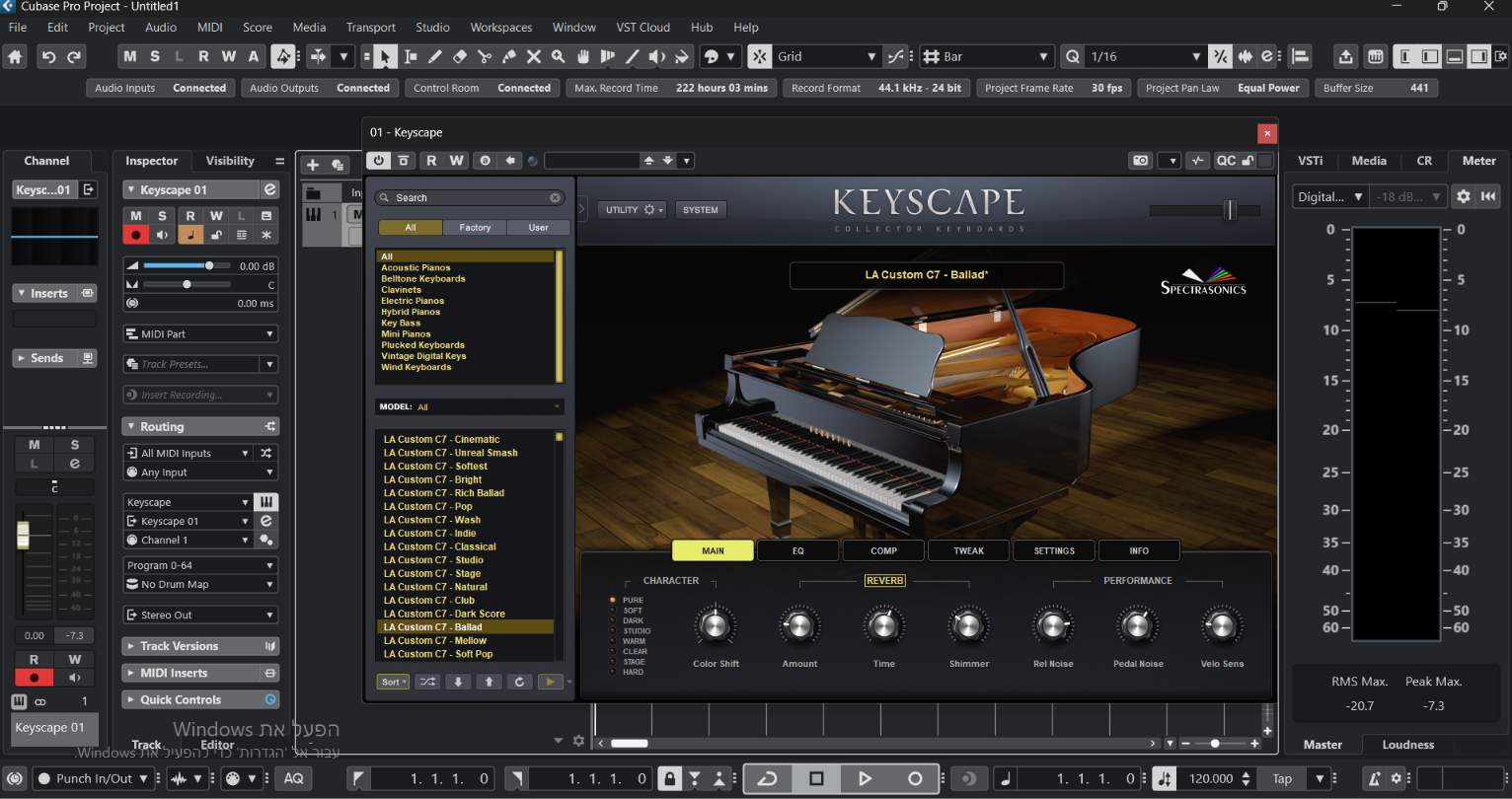Select the Play speaker tool

click(657, 57)
